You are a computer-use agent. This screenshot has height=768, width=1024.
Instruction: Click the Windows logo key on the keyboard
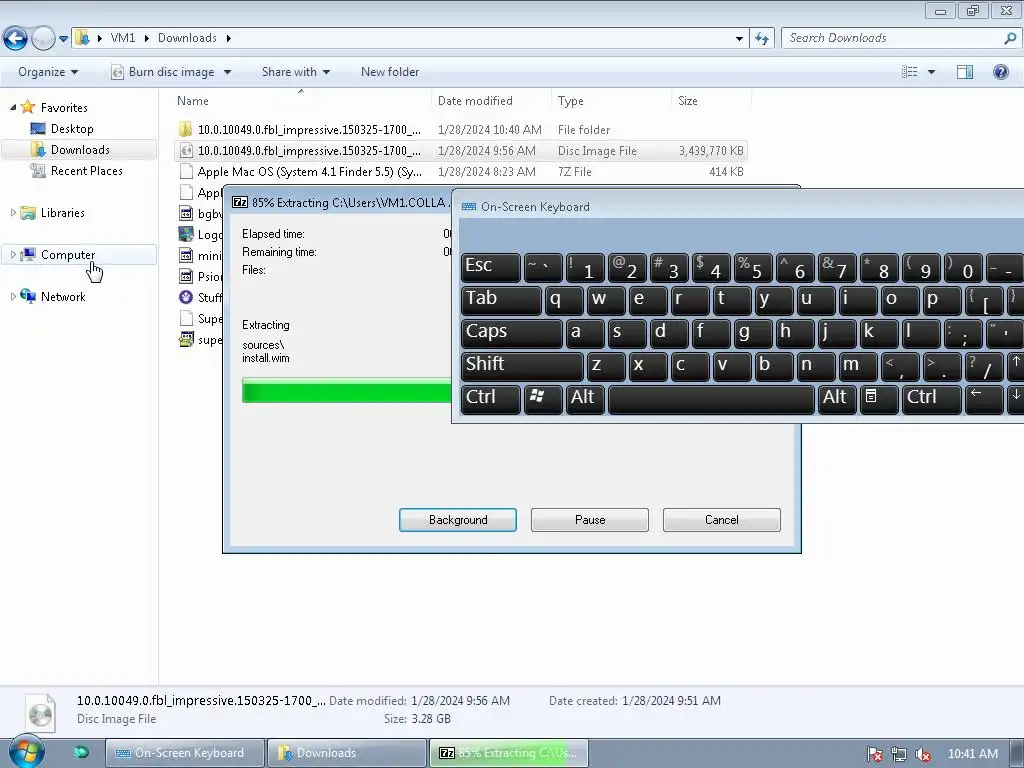coord(542,399)
